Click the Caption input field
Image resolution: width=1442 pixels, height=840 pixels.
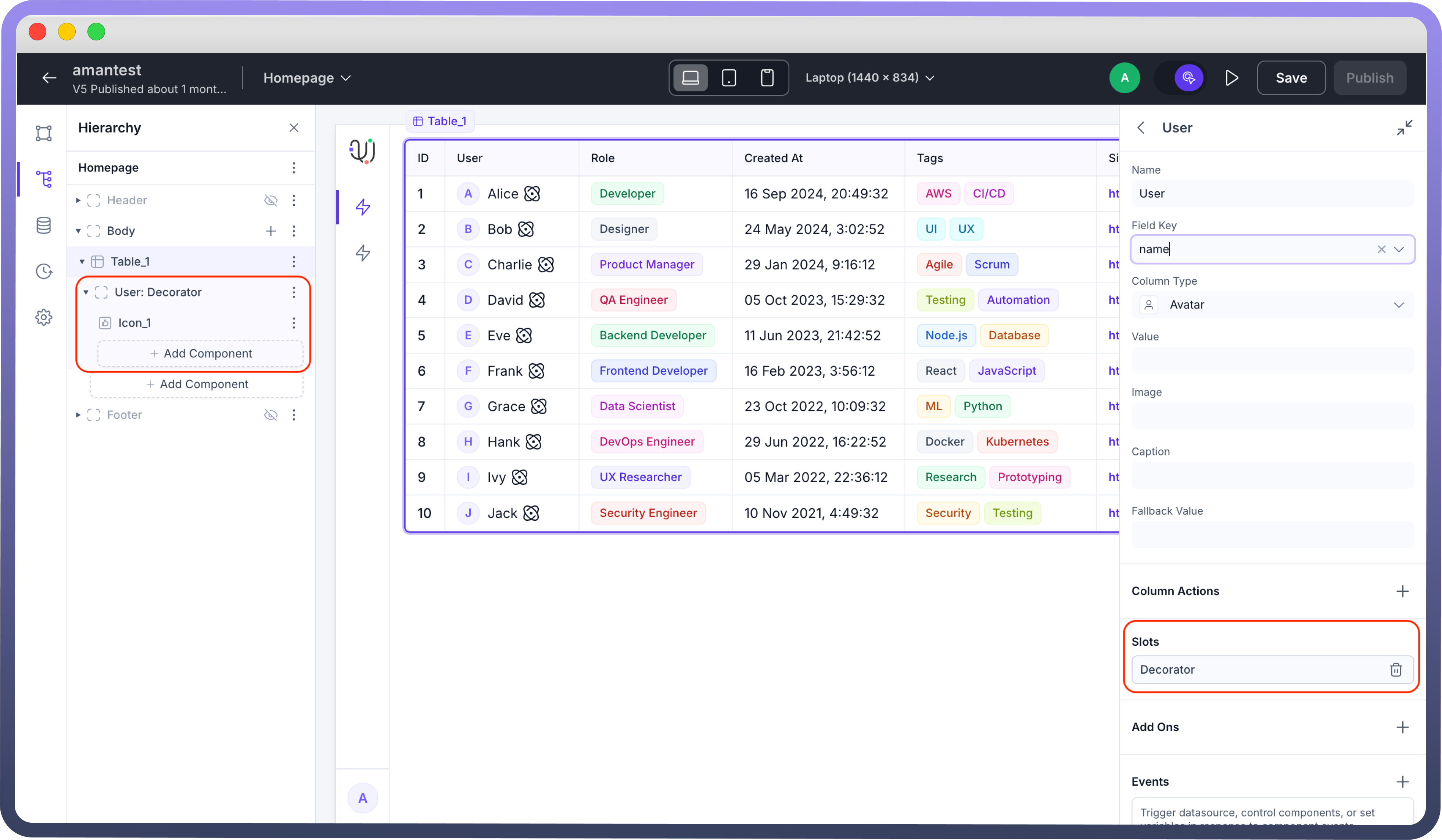tap(1272, 476)
